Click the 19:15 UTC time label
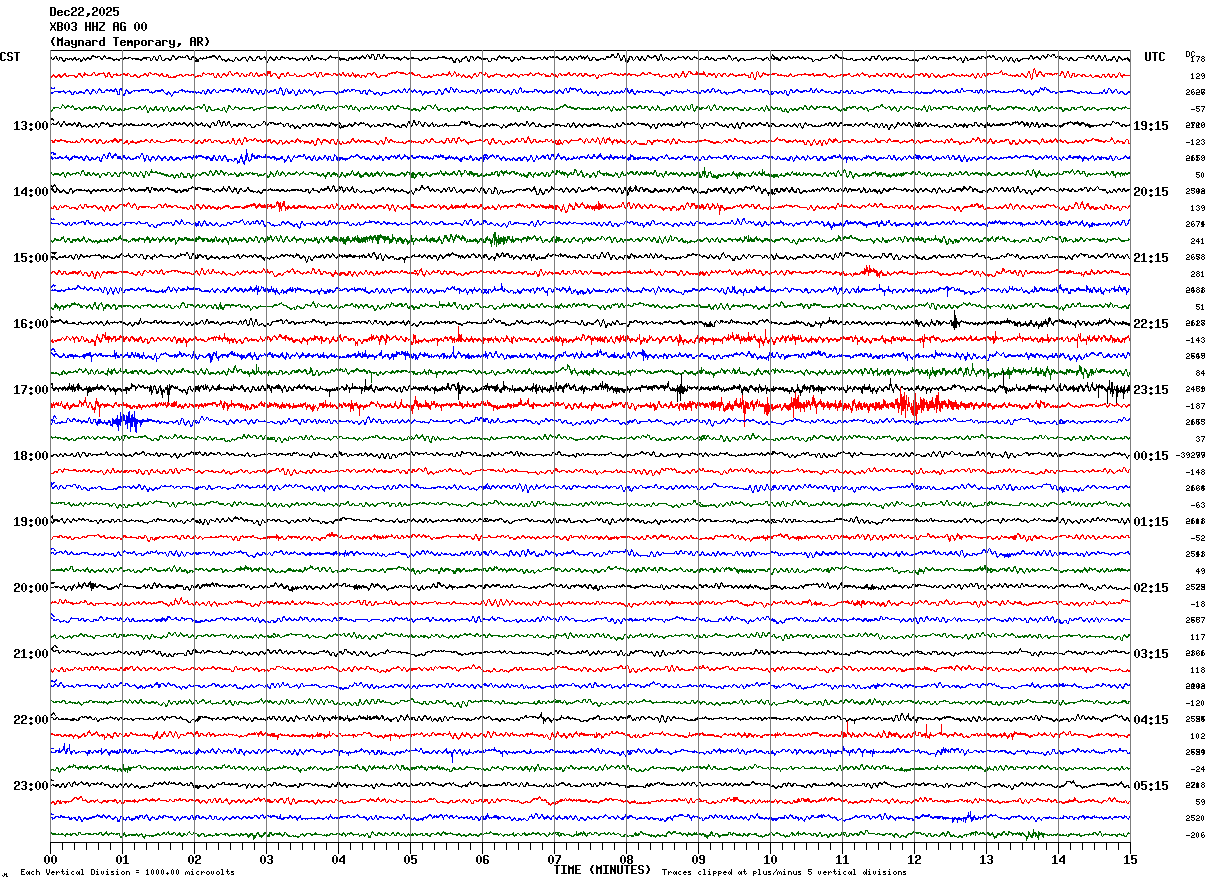Screen dimensions: 1210x886 1151,126
